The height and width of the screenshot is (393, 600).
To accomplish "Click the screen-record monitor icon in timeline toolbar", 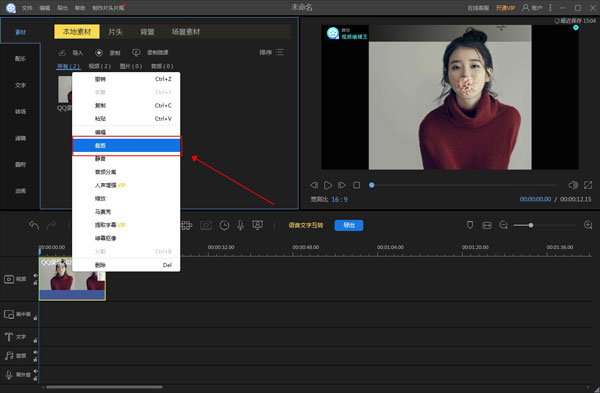I will pos(258,225).
